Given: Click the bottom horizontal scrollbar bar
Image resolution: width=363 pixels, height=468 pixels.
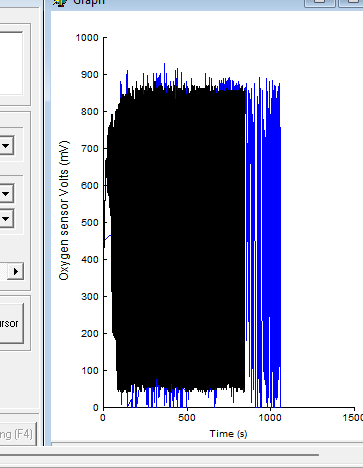Looking at the screenshot, I should coord(159,455).
